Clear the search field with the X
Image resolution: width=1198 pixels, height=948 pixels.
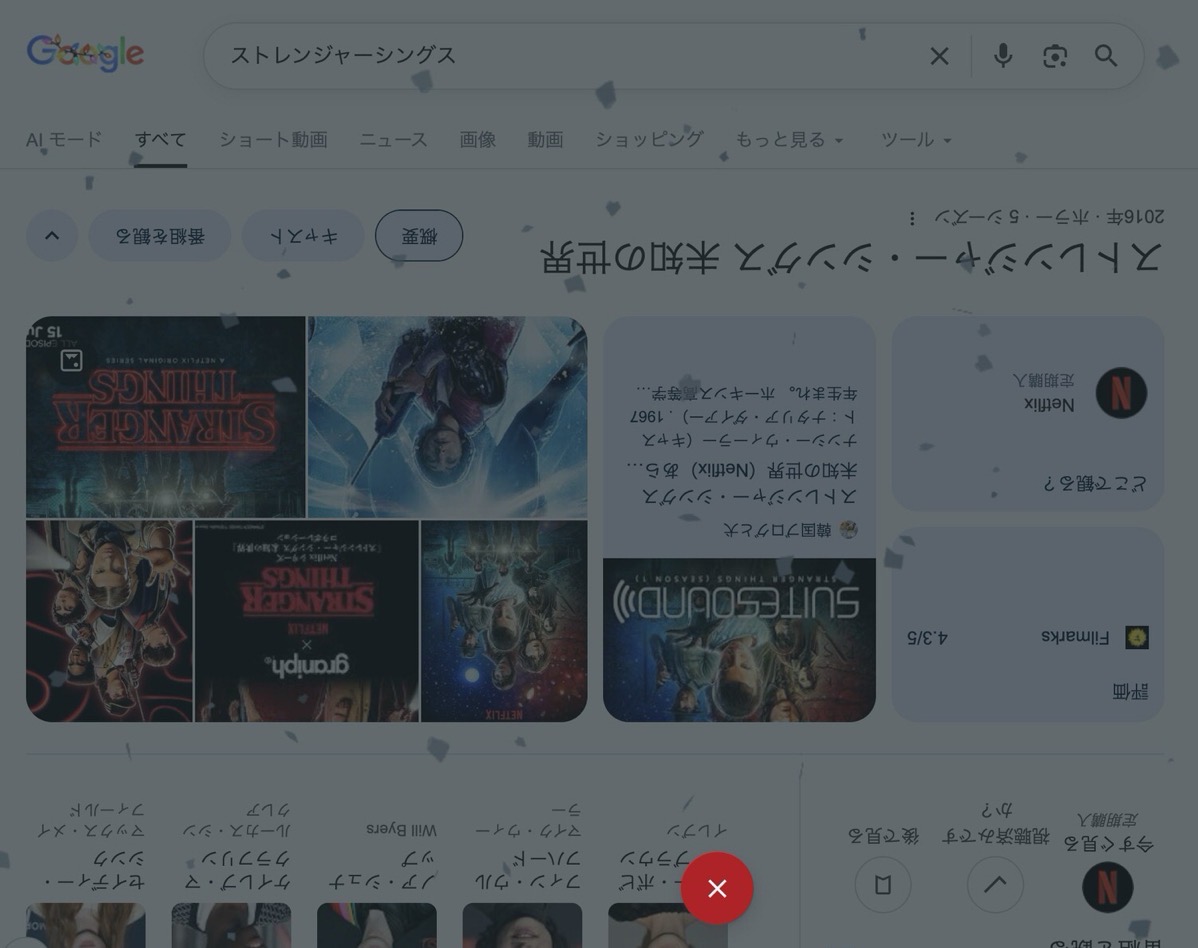pos(938,56)
